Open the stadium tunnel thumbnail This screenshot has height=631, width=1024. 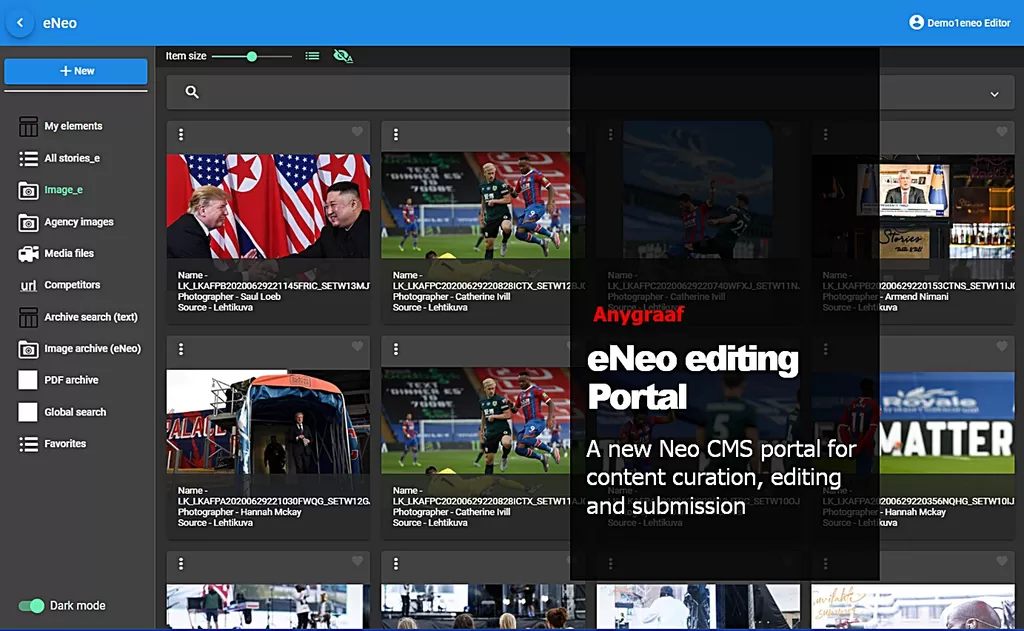click(268, 421)
